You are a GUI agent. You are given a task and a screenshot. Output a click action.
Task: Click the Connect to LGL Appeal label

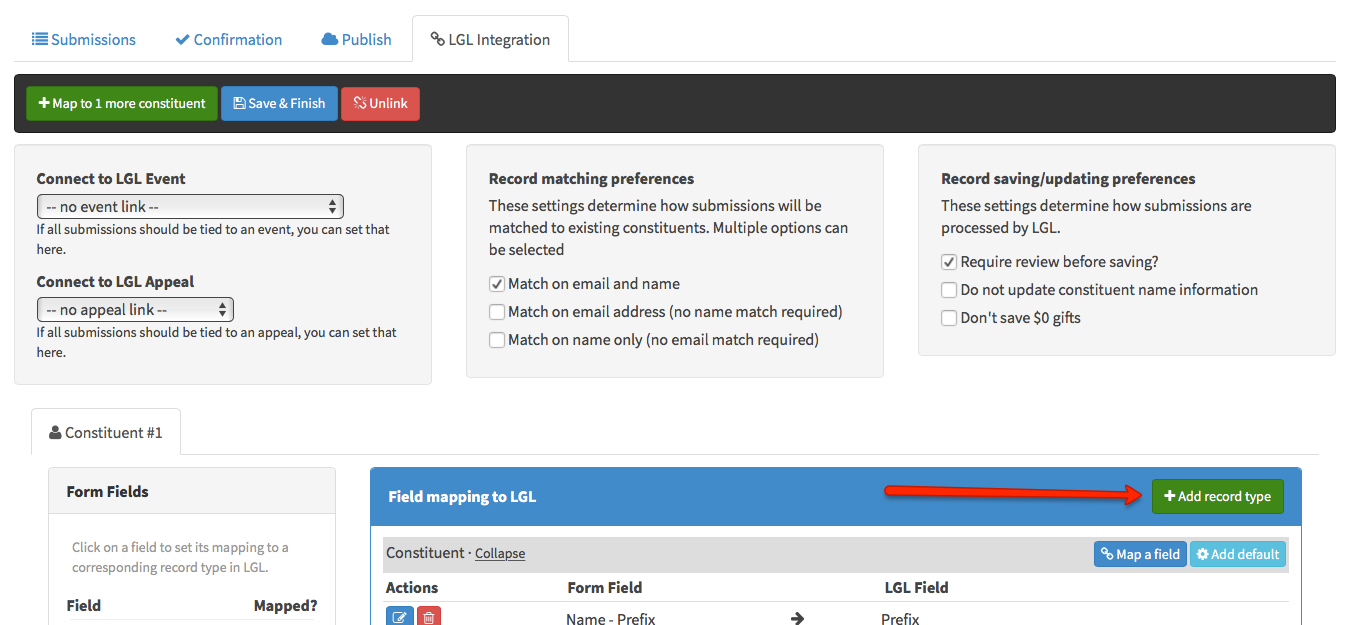click(115, 282)
